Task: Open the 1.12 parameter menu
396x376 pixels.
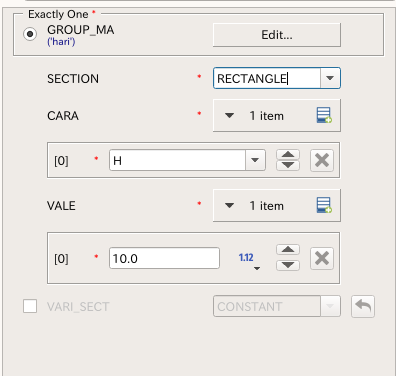Action: [x=249, y=259]
